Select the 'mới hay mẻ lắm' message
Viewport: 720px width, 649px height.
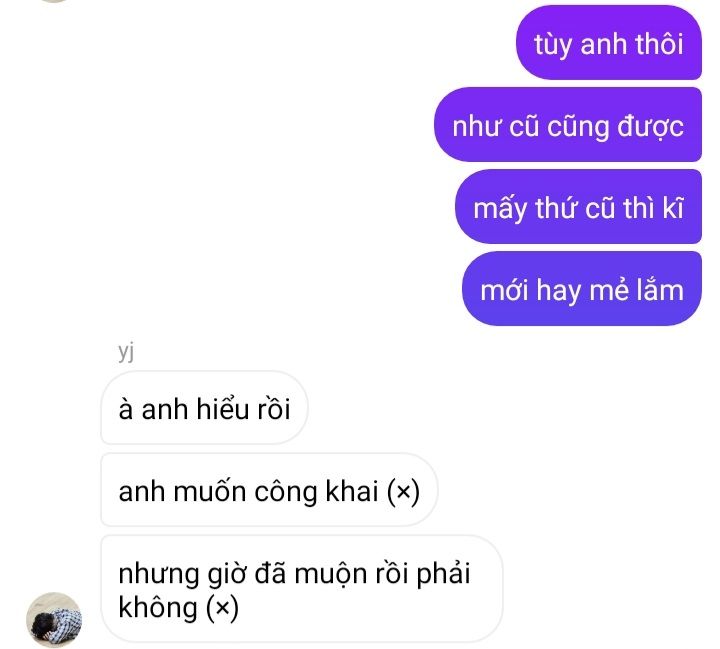(x=582, y=289)
